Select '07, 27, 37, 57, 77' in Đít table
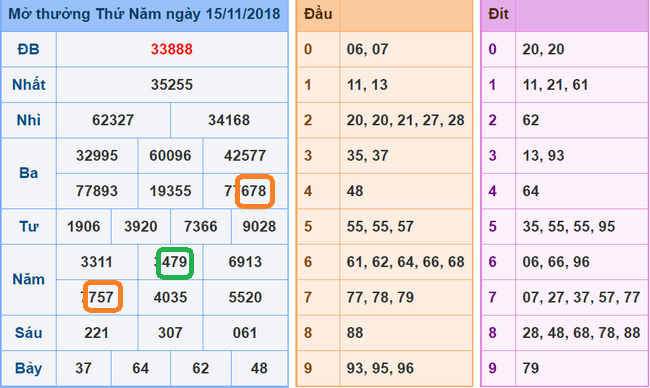This screenshot has height=388, width=650. [581, 297]
